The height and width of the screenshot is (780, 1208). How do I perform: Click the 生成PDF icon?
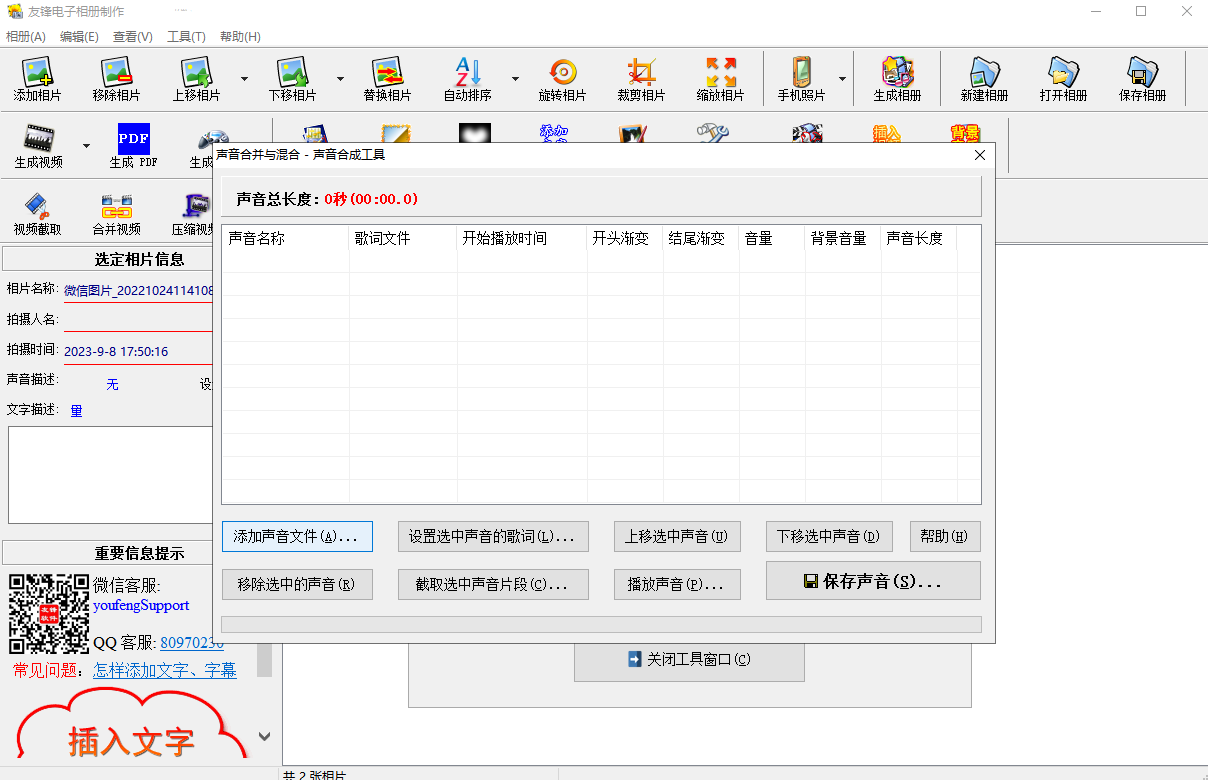[133, 146]
